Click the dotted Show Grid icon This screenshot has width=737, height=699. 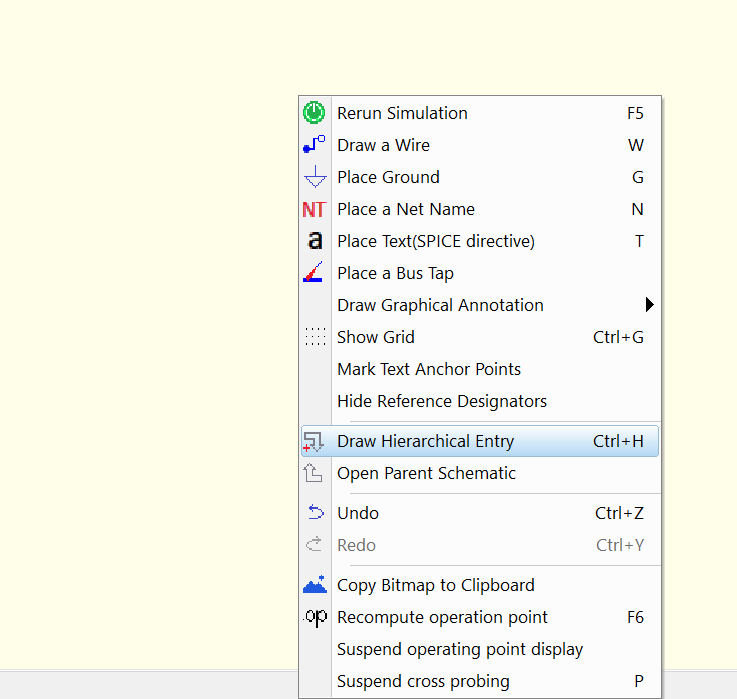point(314,337)
